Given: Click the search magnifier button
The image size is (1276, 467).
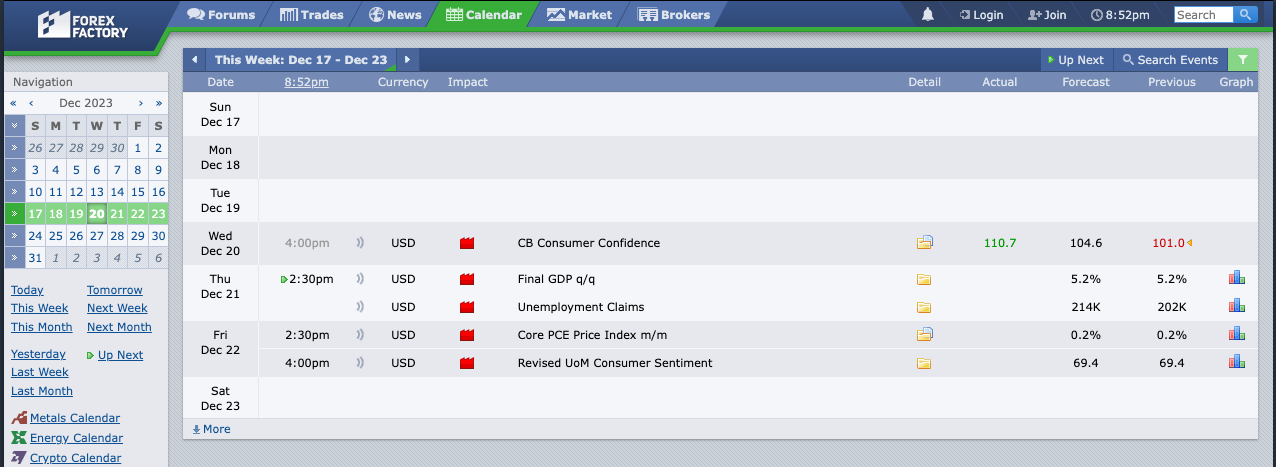Looking at the screenshot, I should [1245, 15].
